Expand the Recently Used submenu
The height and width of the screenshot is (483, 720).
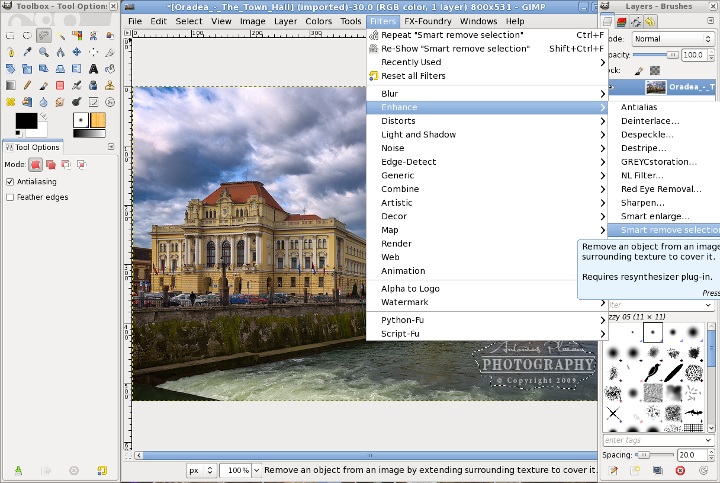pos(487,62)
